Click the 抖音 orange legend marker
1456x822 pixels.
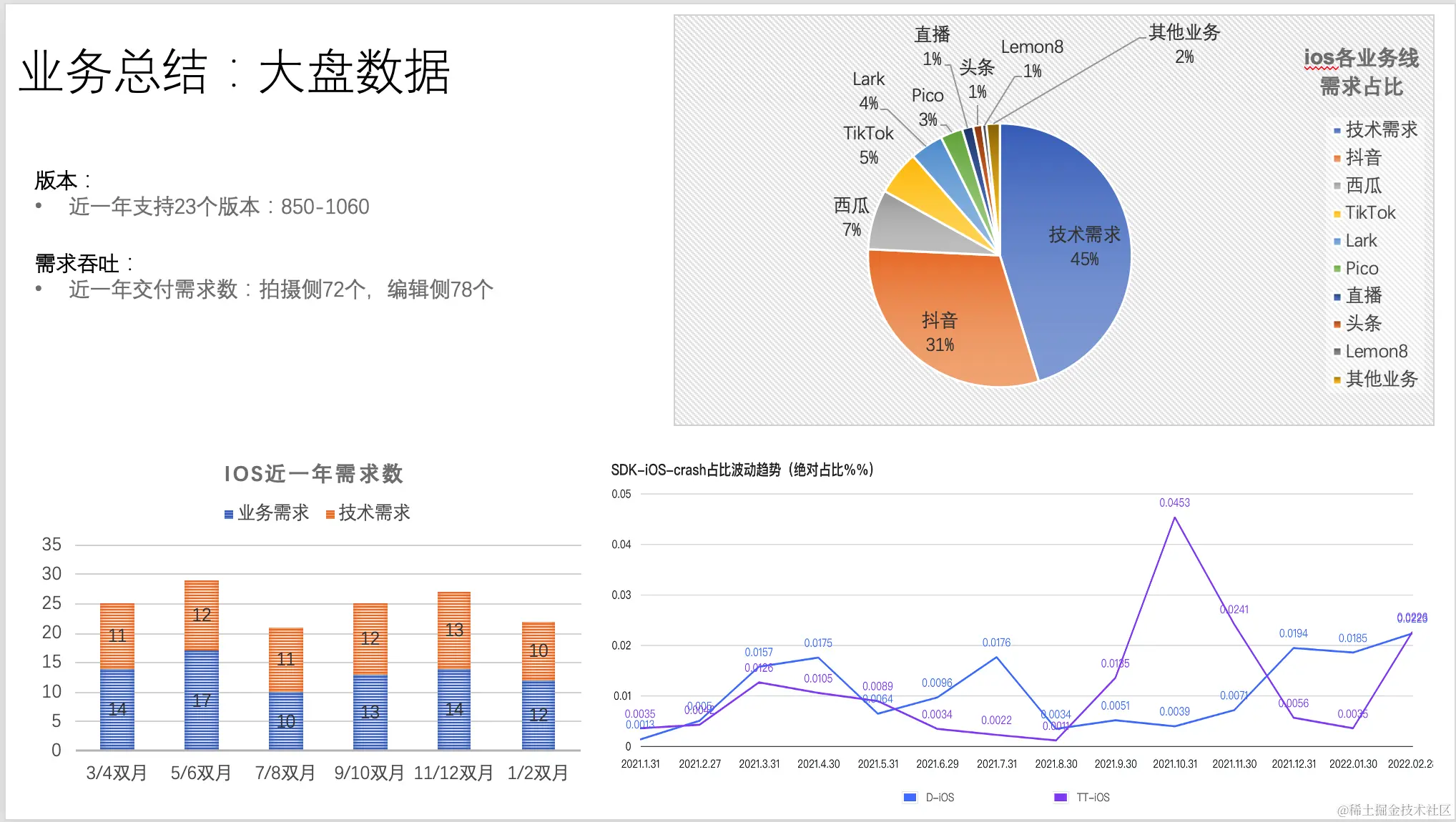coord(1337,159)
